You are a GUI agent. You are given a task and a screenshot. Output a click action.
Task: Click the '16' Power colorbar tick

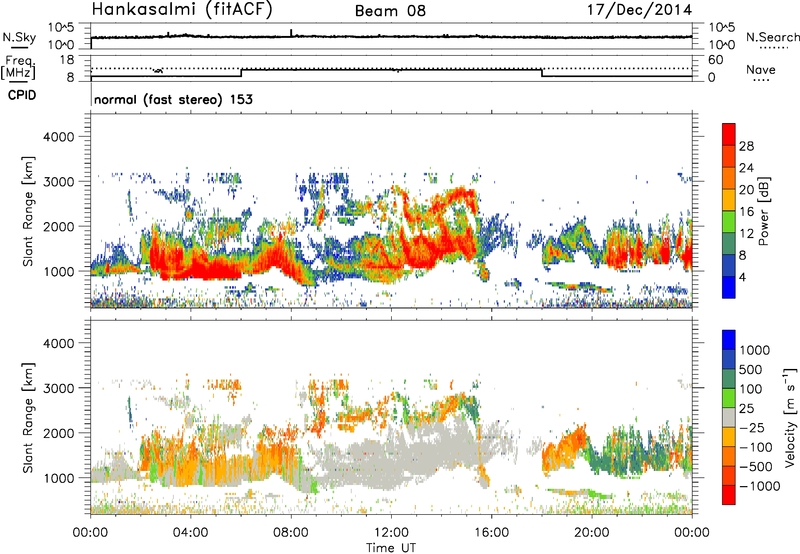tap(746, 212)
